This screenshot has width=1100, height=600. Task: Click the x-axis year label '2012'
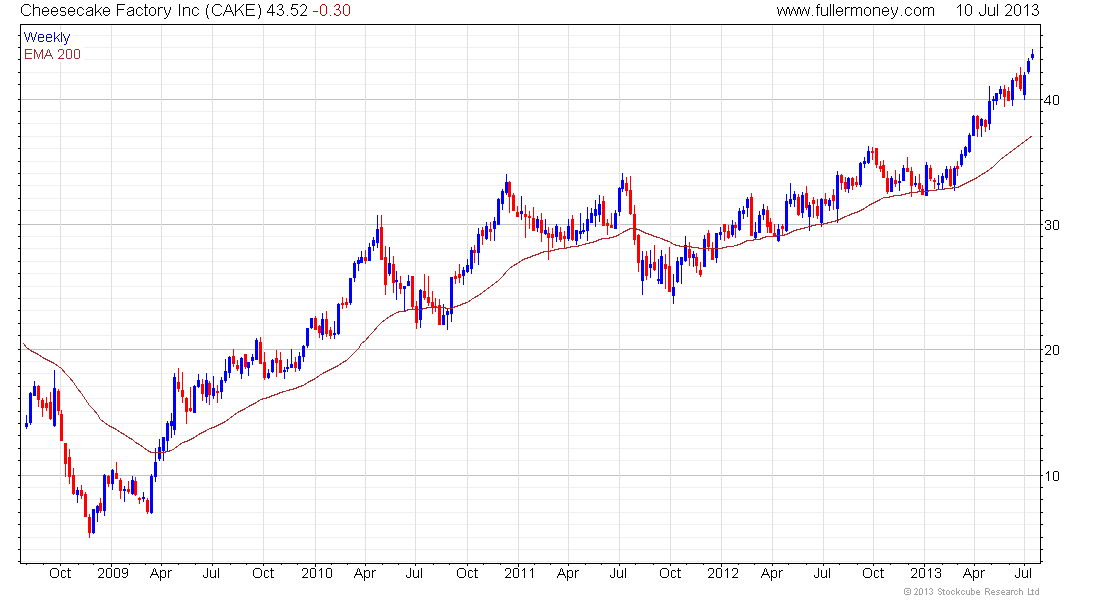pyautogui.click(x=723, y=573)
